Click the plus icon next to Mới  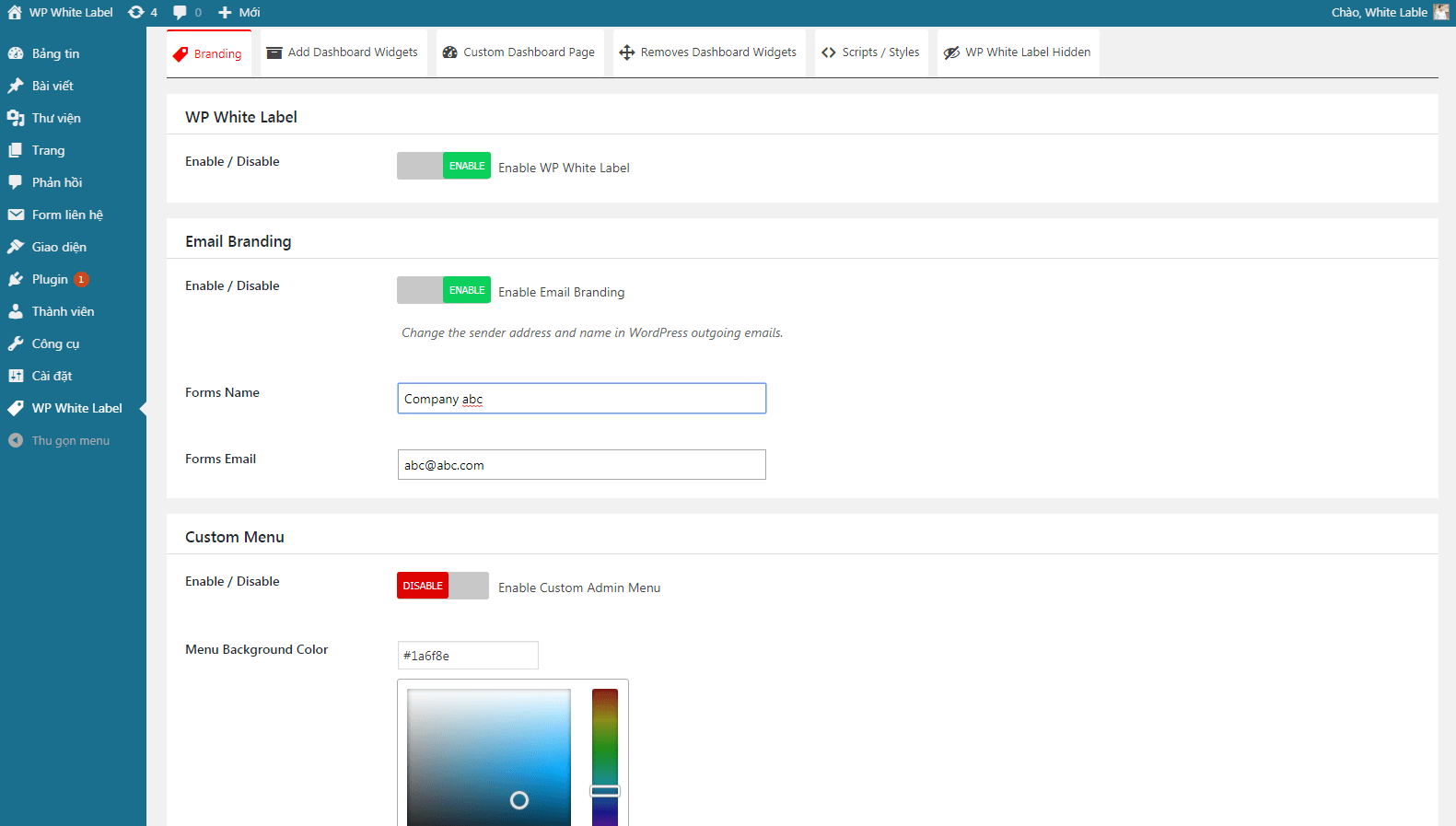point(225,12)
